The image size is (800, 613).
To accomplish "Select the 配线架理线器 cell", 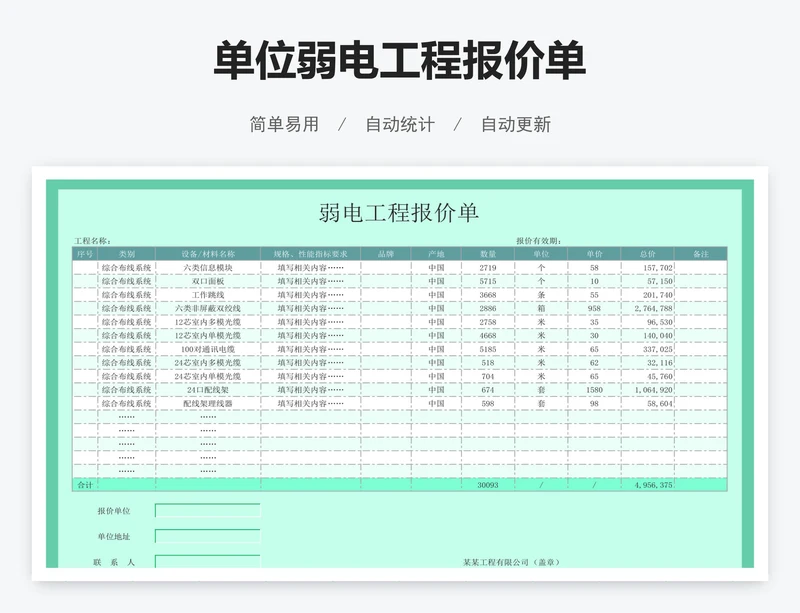I will click(x=208, y=403).
